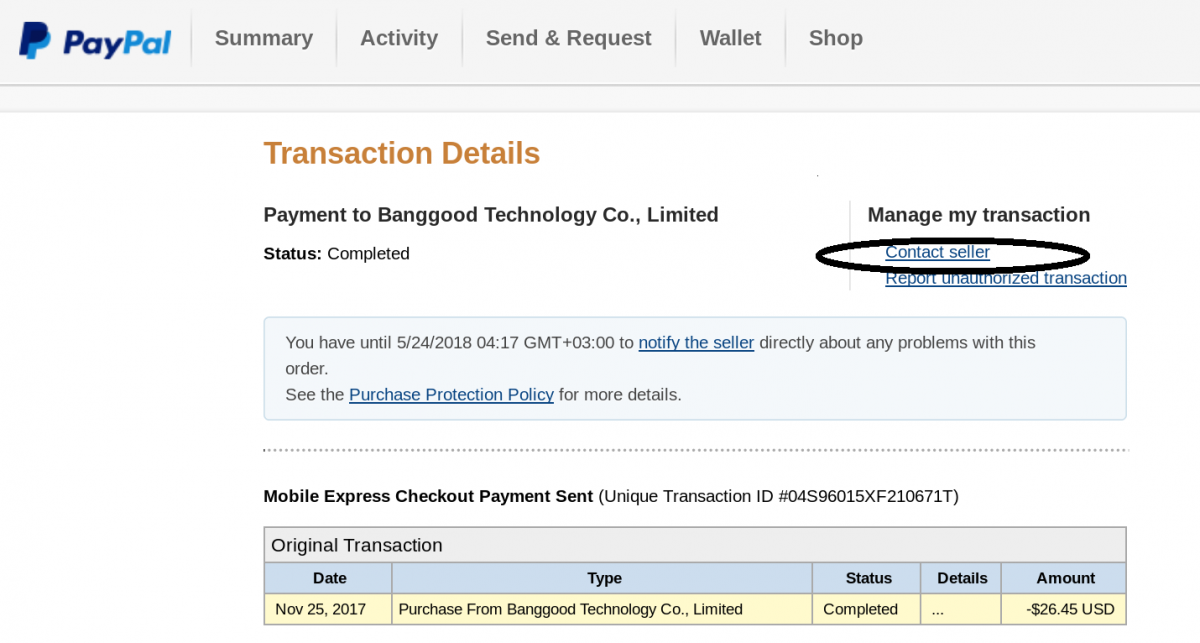This screenshot has height=643, width=1200.
Task: Open the Shop tab
Action: (x=836, y=38)
